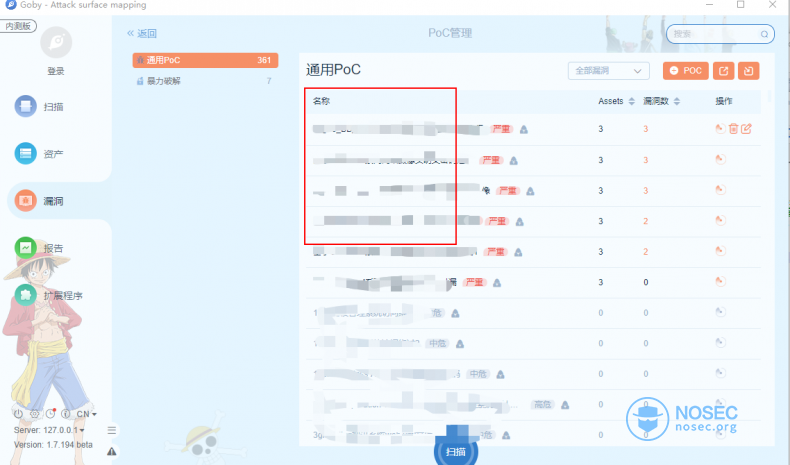Open the 报告 reports section

[x=39, y=248]
